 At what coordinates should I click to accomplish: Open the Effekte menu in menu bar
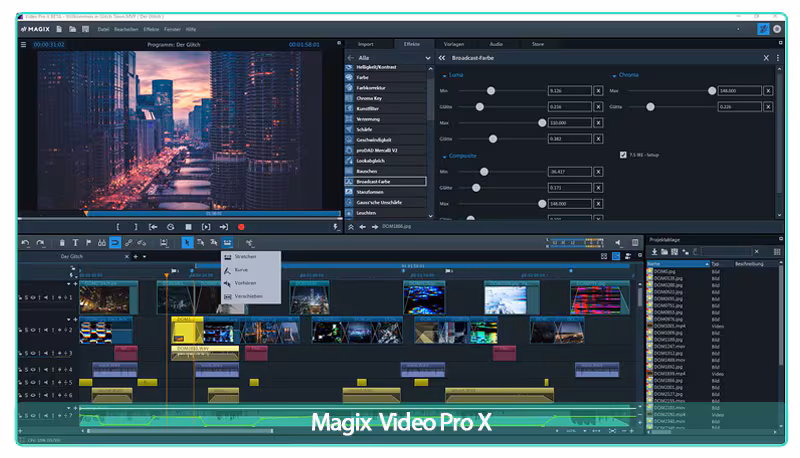[151, 30]
